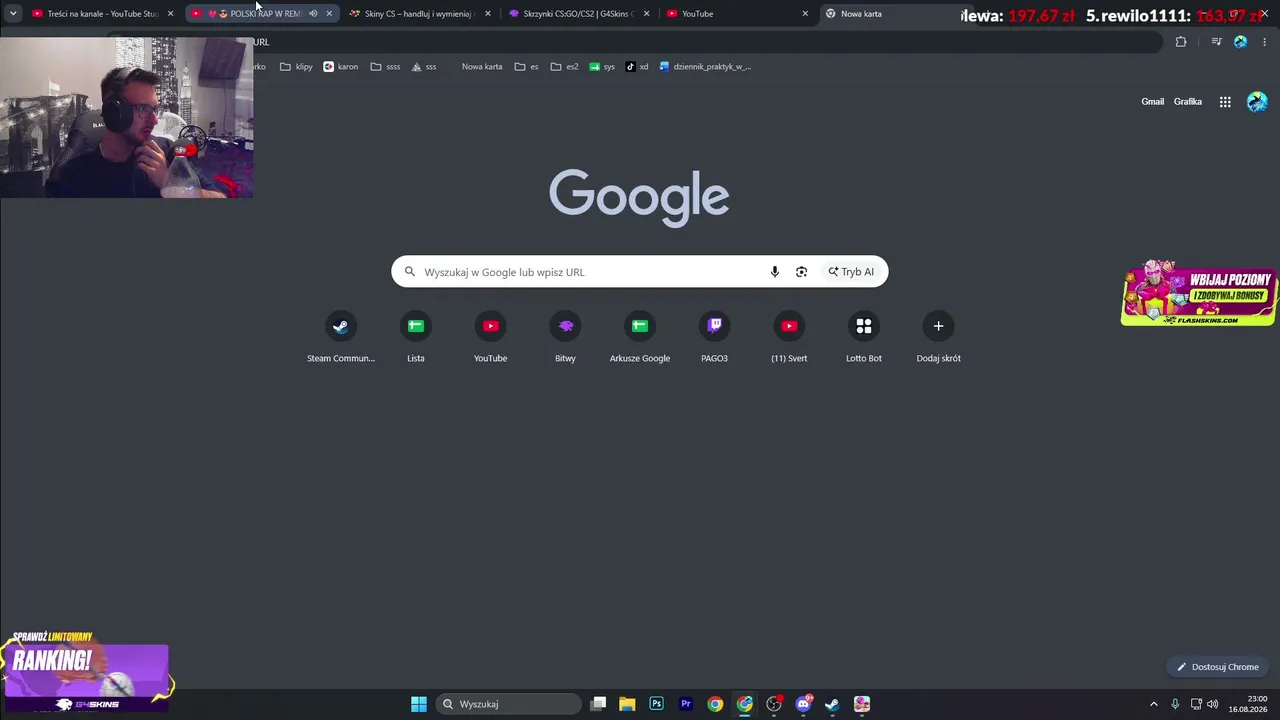Click the Windows taskbar Wyszukaj search field
The height and width of the screenshot is (720, 1280).
pos(509,704)
